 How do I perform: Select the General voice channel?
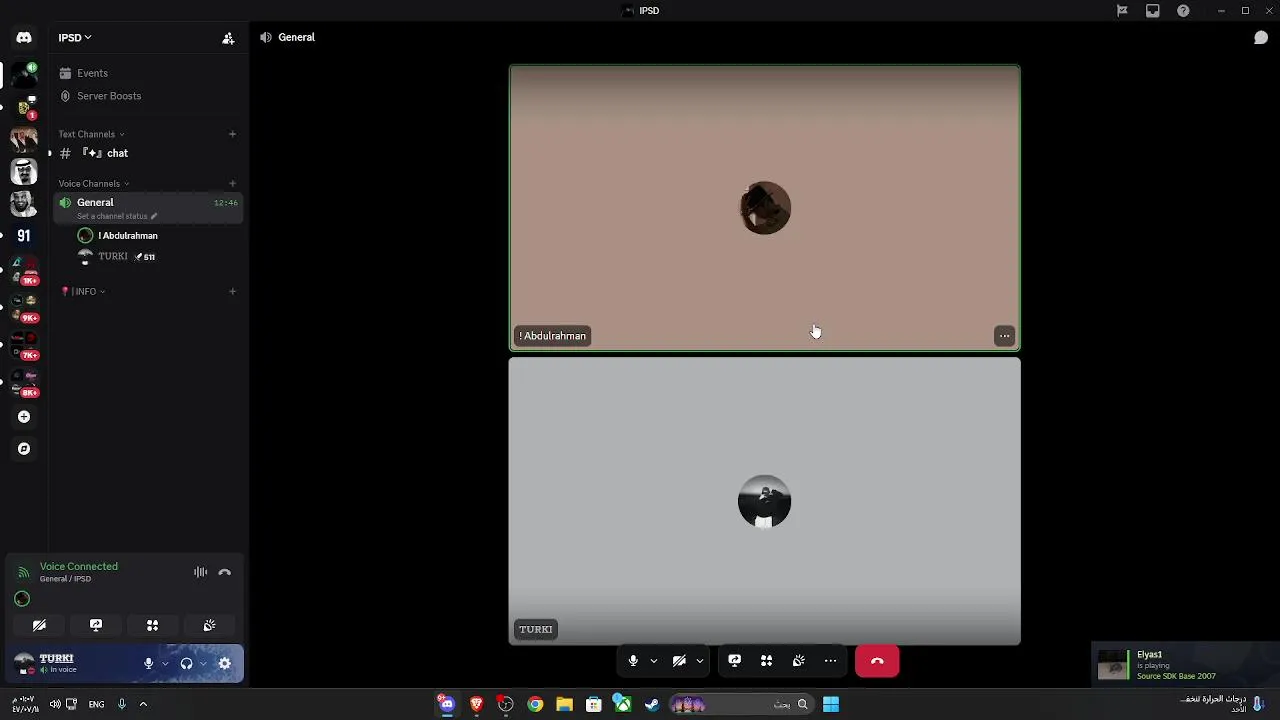tap(148, 208)
